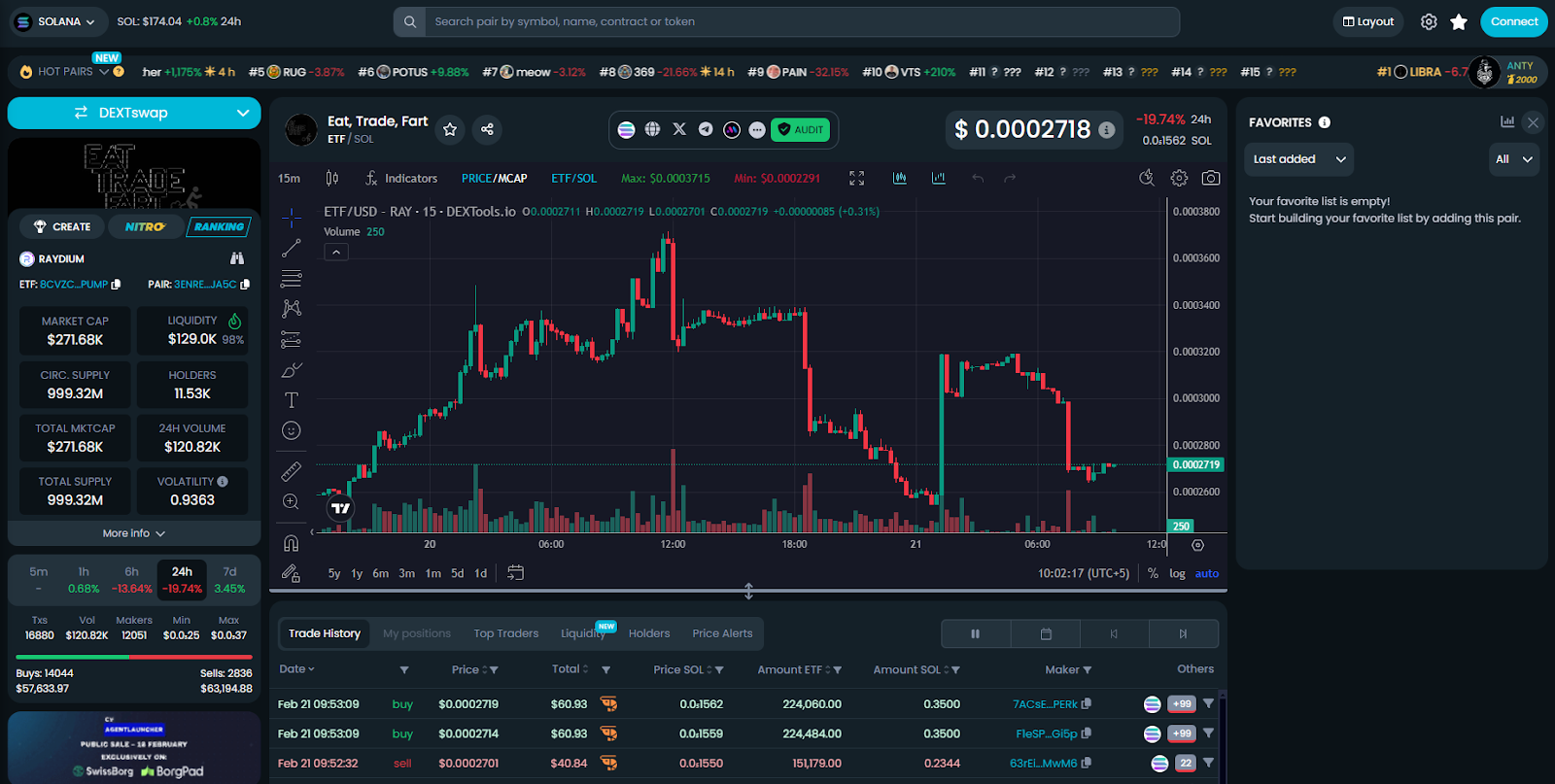Screen dimensions: 1555x784
Task: Click the more links ellipsis icon
Action: [x=757, y=129]
